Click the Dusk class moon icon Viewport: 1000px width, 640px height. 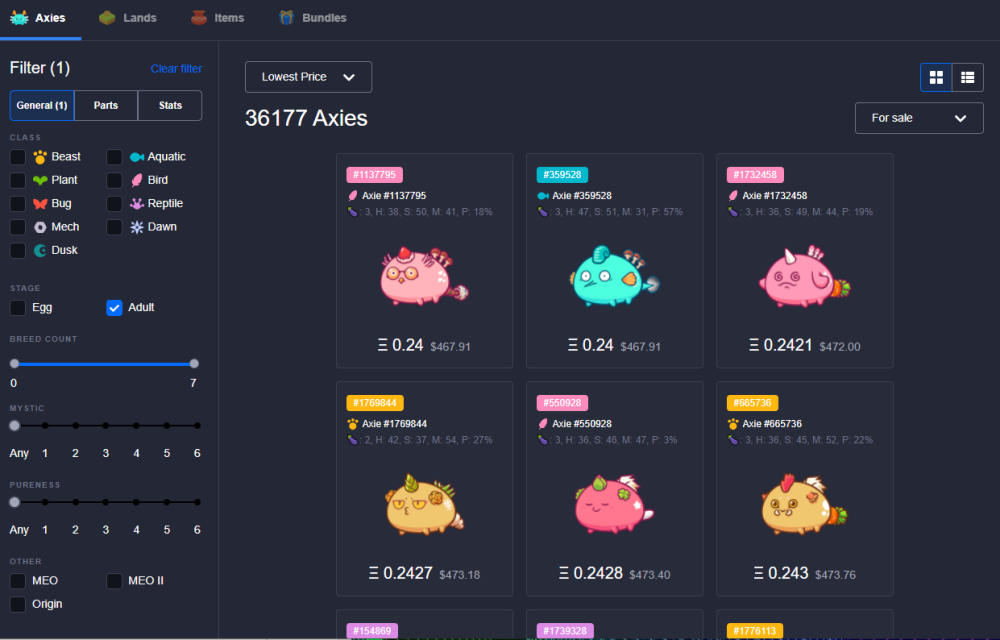click(x=40, y=251)
